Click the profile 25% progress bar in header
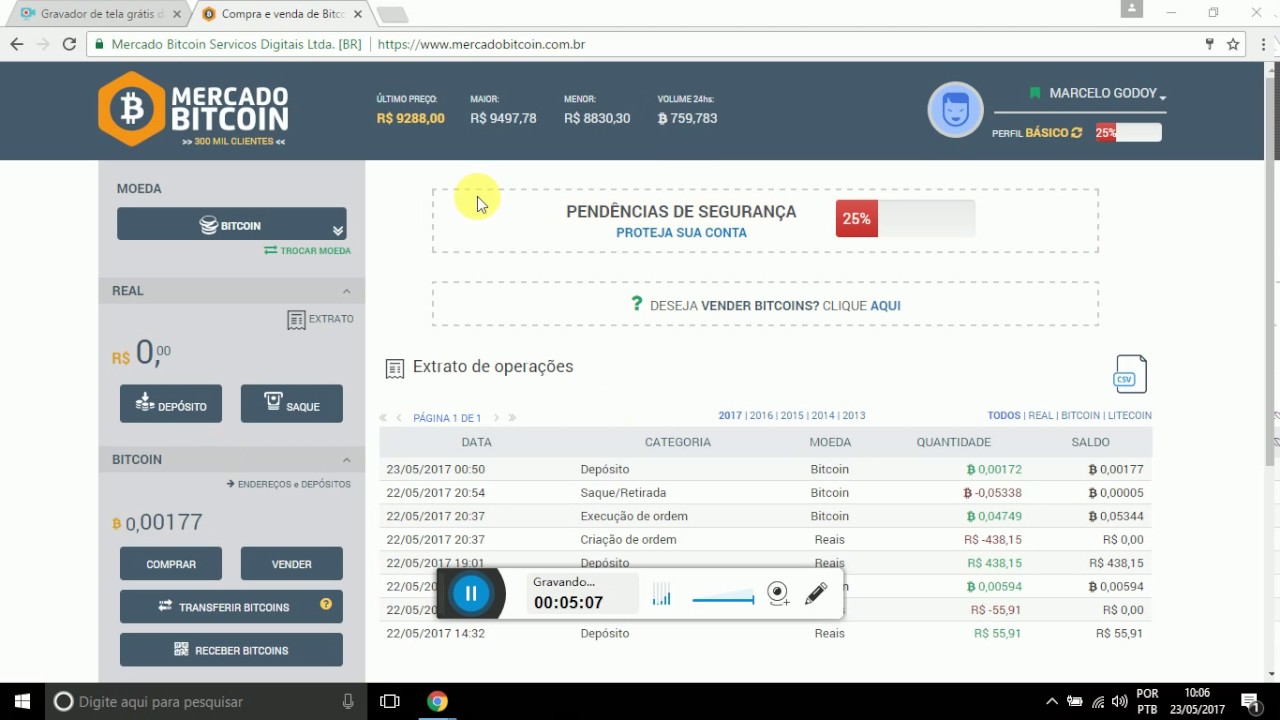 1128,133
